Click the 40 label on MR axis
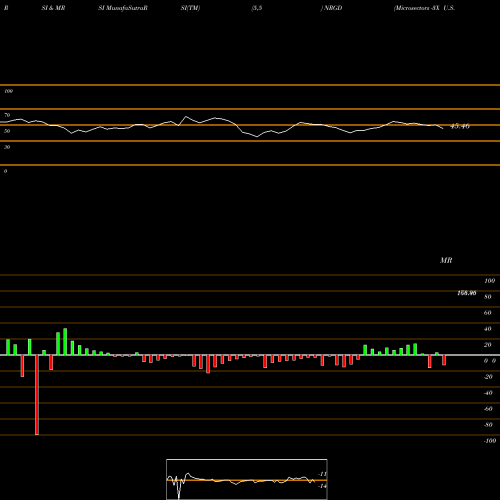 (488, 329)
